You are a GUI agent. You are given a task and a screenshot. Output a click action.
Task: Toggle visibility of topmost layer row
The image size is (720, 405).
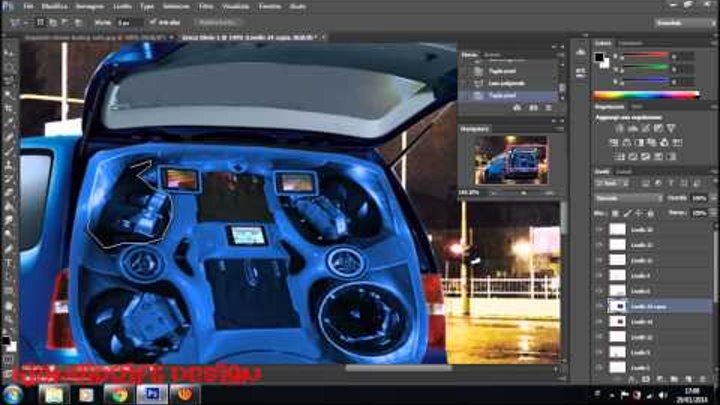599,229
